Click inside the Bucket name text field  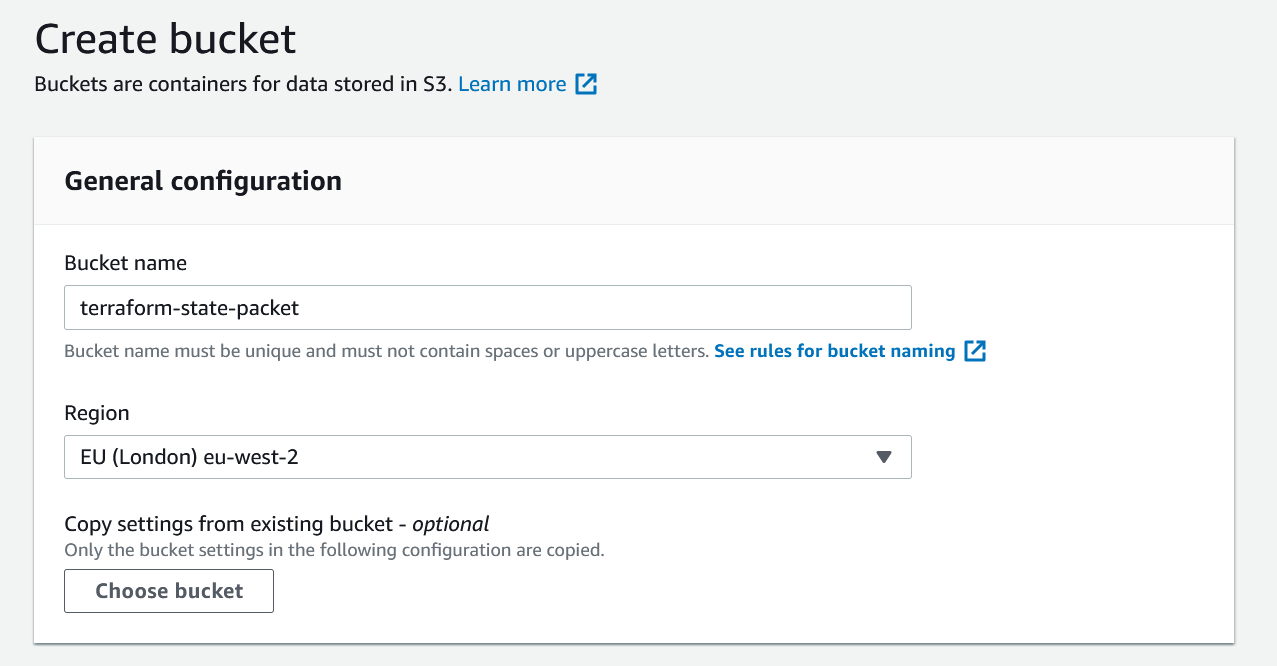pos(487,307)
